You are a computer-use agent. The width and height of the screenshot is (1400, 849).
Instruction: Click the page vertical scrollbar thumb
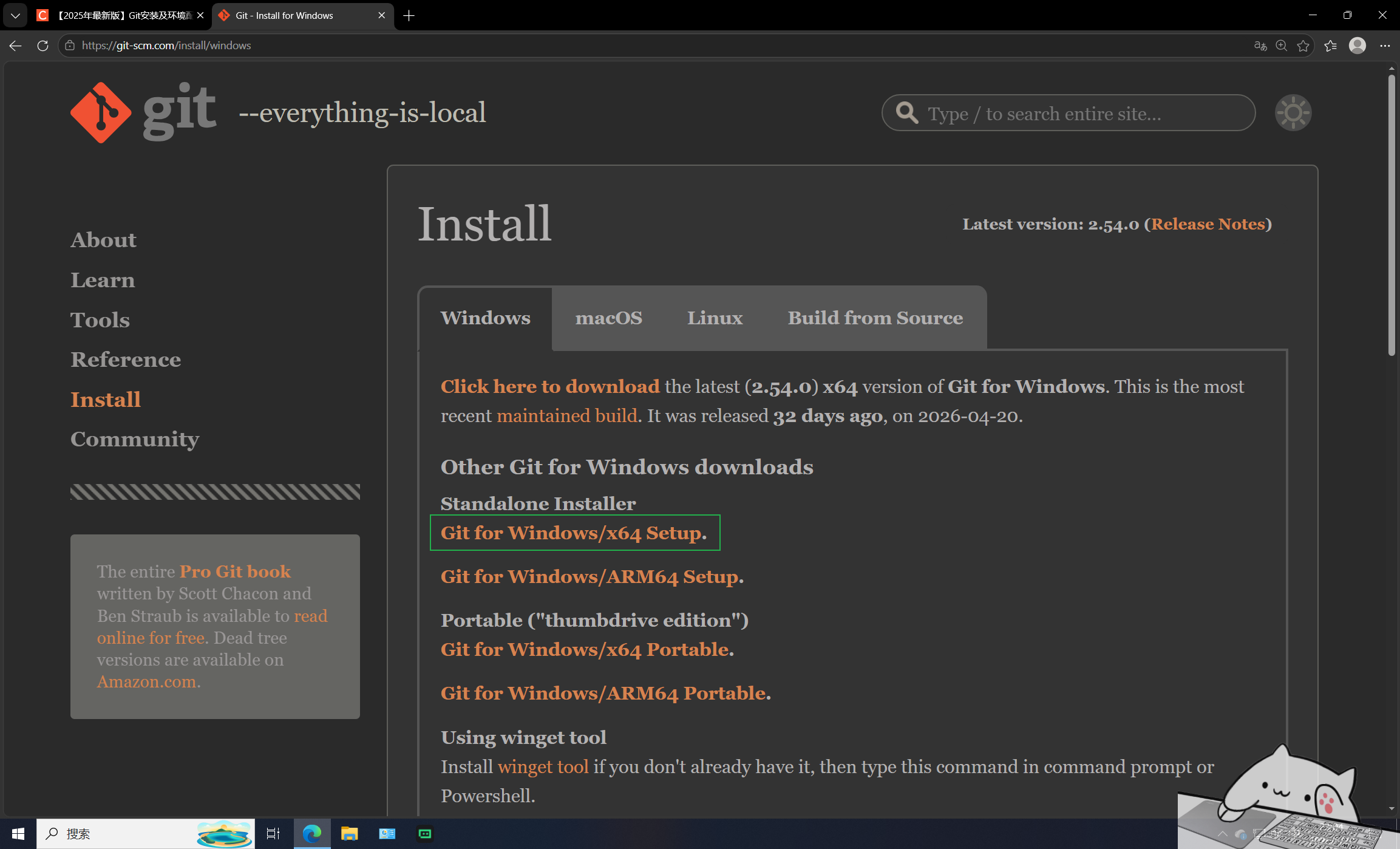(x=1392, y=216)
